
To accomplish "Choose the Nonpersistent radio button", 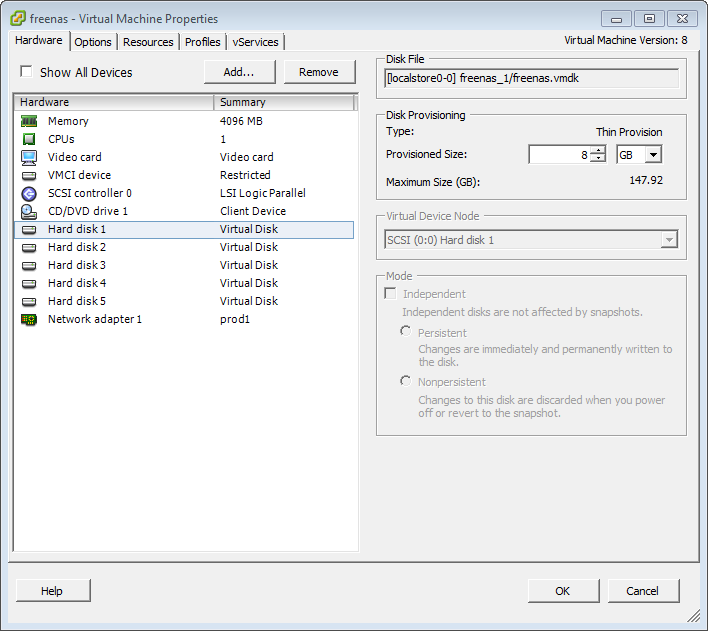I will coord(405,381).
